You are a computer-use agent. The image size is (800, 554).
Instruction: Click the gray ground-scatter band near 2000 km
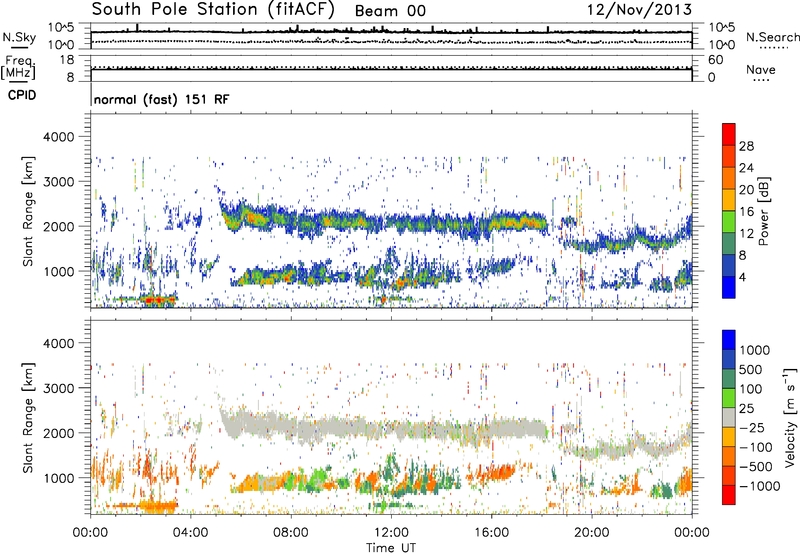(383, 427)
